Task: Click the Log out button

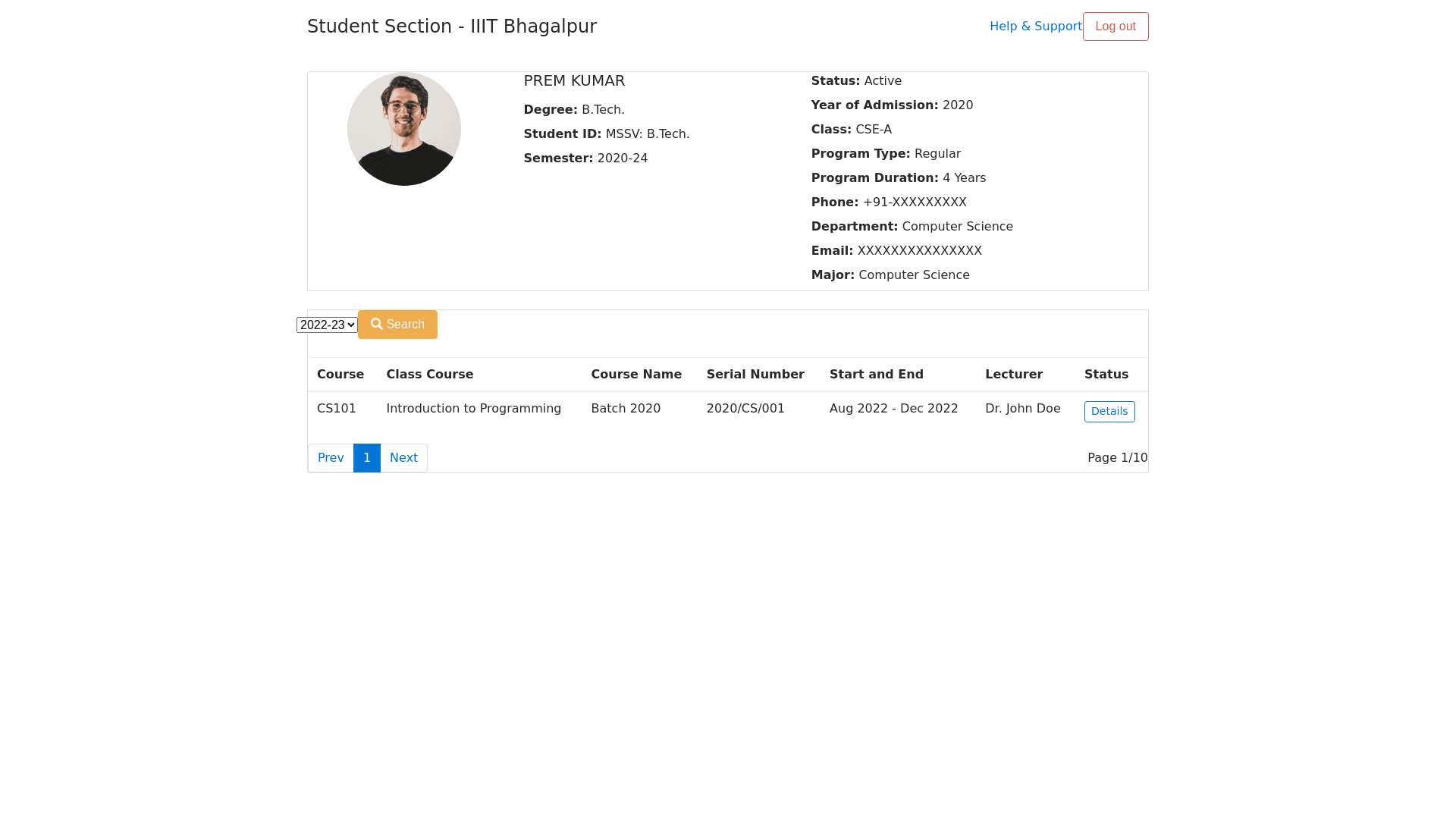Action: point(1116,27)
